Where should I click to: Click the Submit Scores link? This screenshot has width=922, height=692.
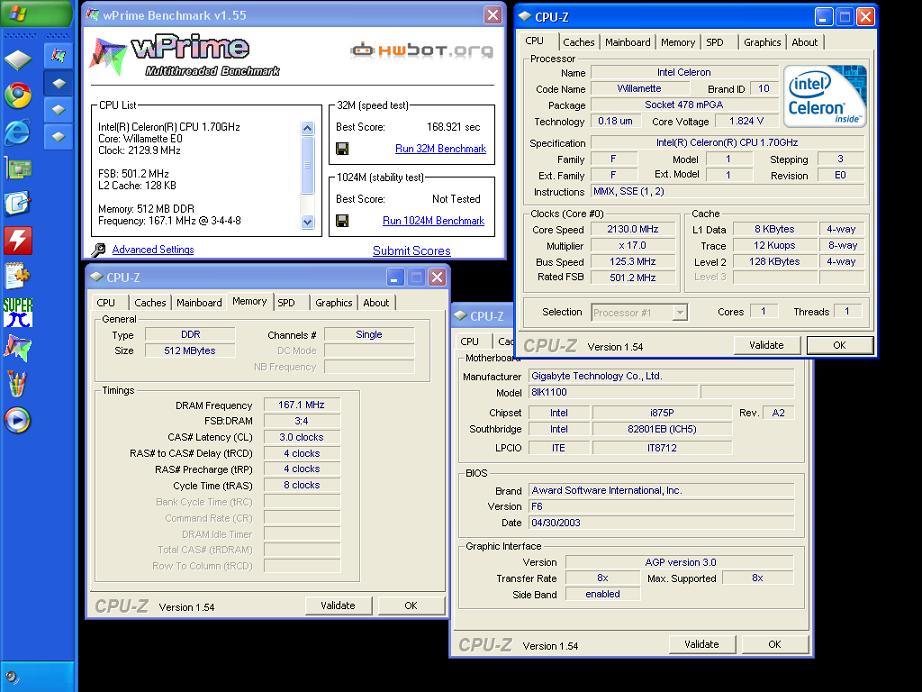(x=412, y=251)
